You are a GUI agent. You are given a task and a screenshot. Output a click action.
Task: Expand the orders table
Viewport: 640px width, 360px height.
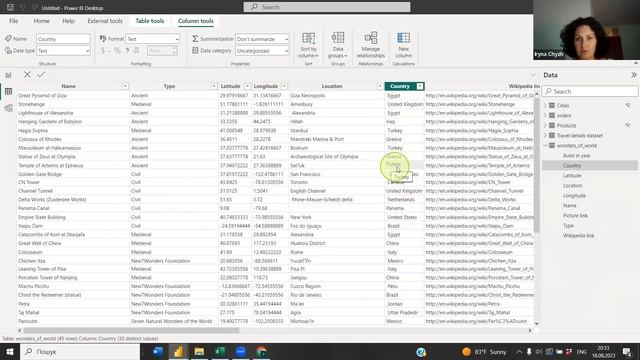(545, 116)
